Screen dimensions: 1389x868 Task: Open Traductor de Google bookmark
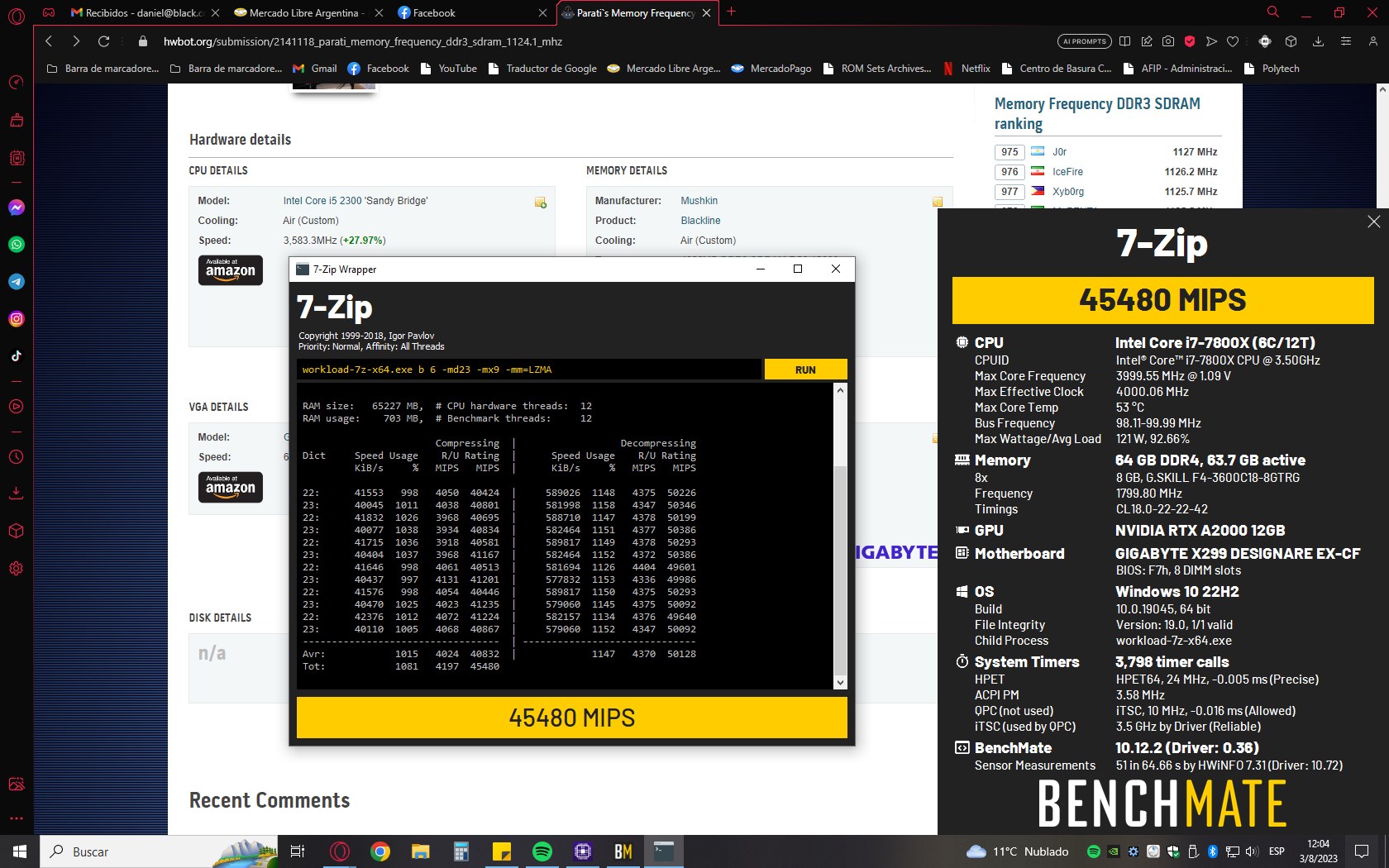[x=542, y=69]
